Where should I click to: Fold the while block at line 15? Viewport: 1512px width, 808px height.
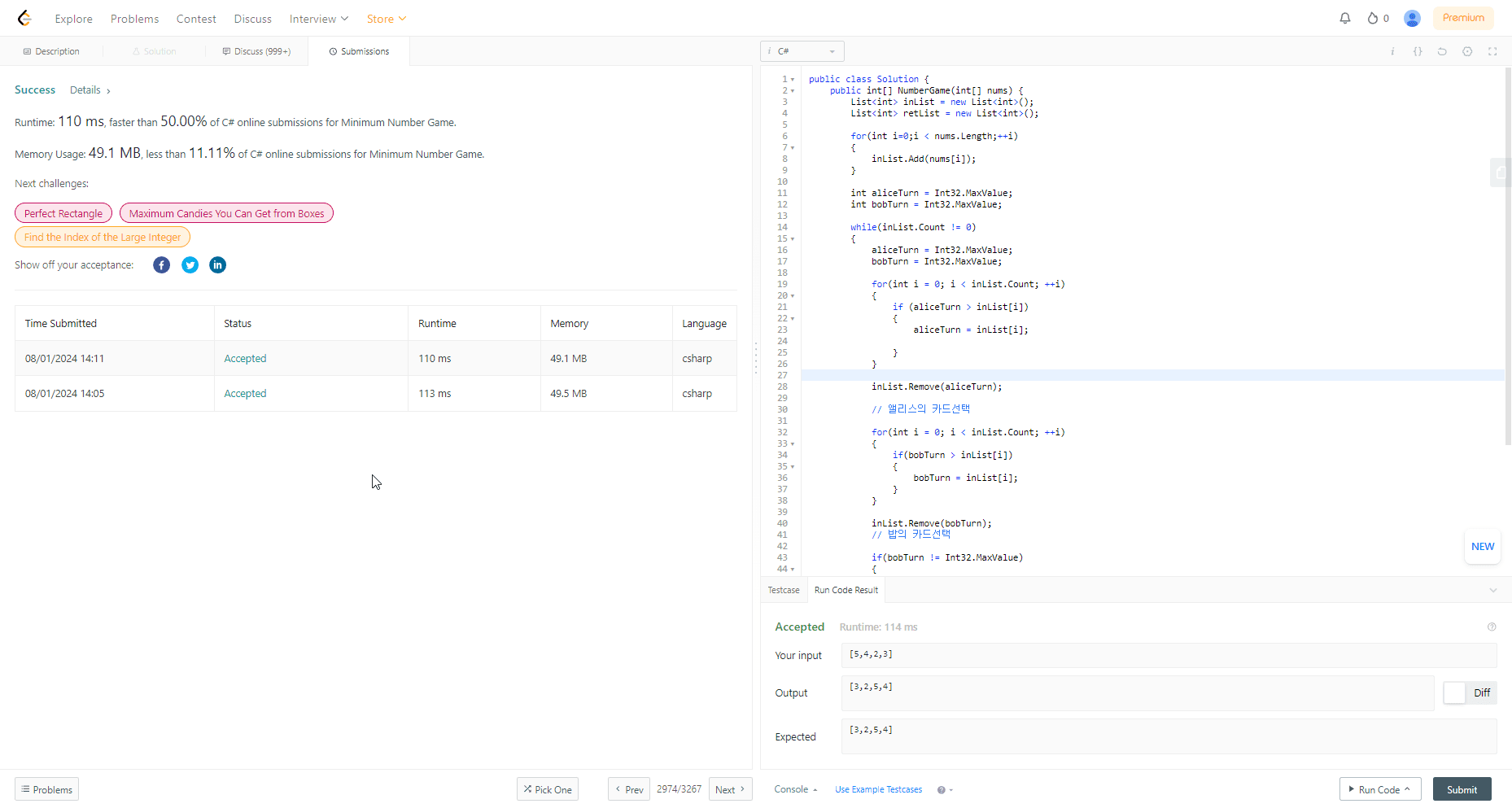click(x=793, y=239)
